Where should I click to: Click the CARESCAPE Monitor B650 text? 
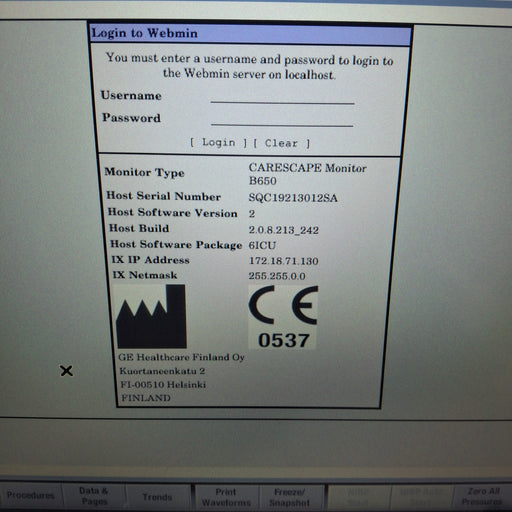pyautogui.click(x=307, y=174)
